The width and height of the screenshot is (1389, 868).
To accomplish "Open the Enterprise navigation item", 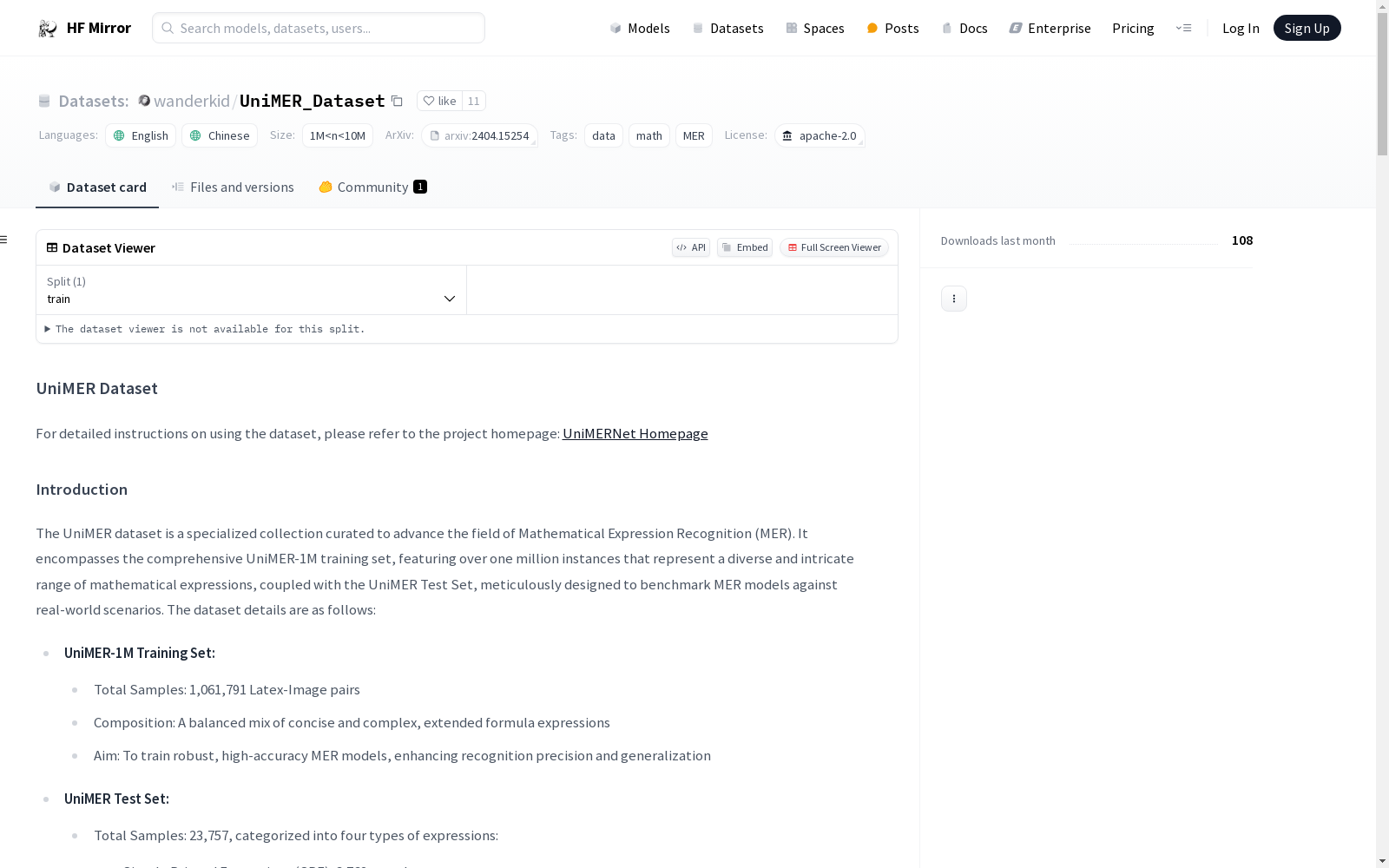I will (x=1050, y=29).
